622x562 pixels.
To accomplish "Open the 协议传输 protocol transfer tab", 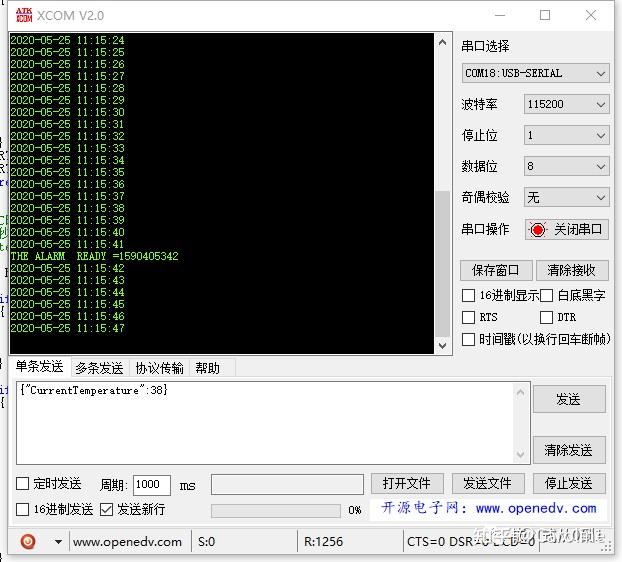I will pos(159,368).
